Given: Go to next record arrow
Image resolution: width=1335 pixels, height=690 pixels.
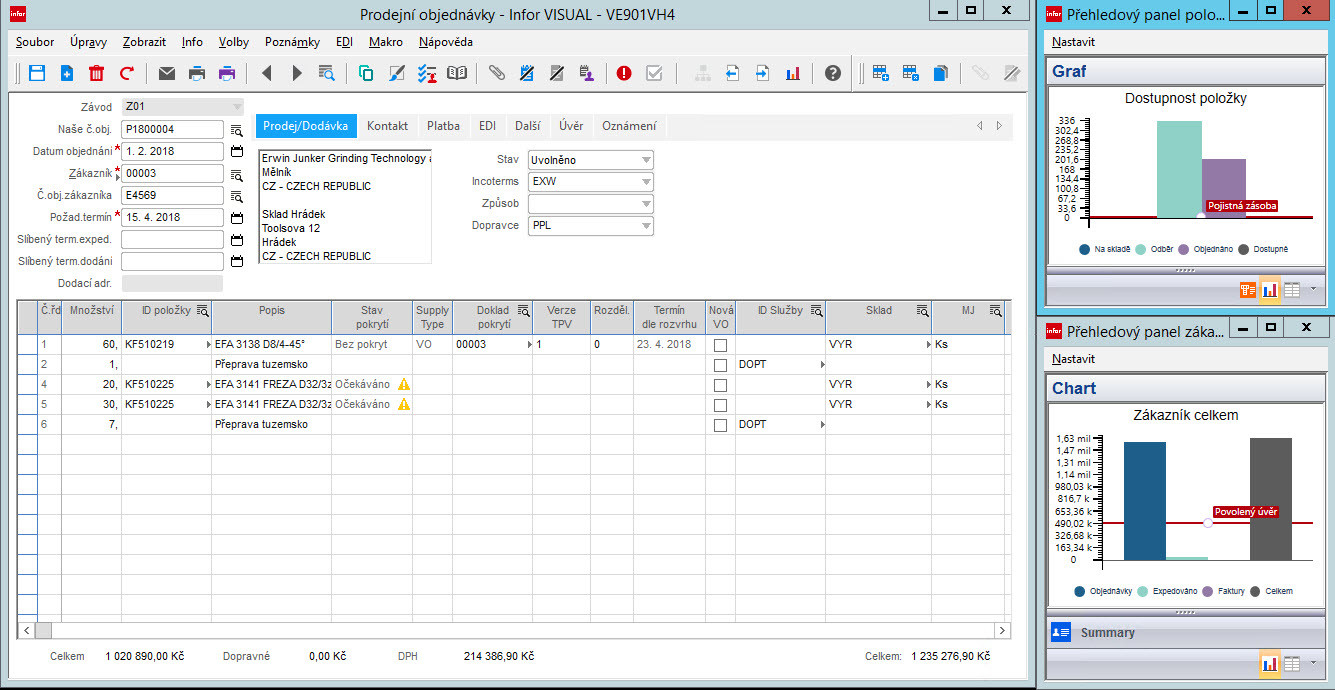Looking at the screenshot, I should click(x=297, y=73).
